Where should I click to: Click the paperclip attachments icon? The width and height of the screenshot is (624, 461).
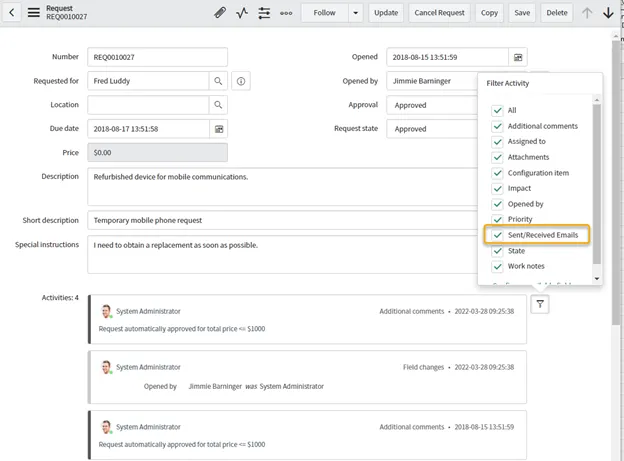(220, 13)
